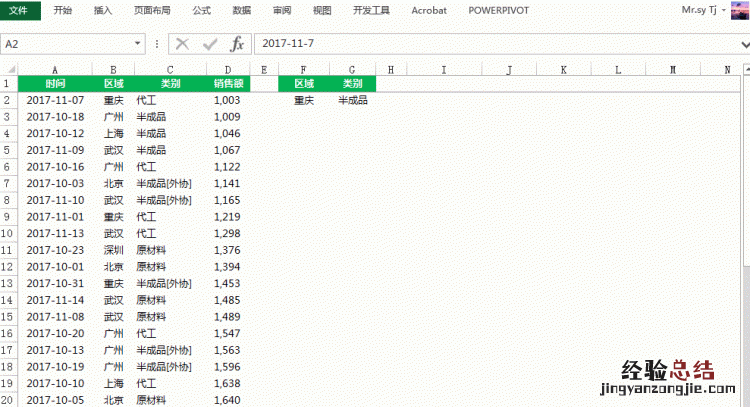Switch to the 插入 ribbon tab
The width and height of the screenshot is (750, 407).
103,10
